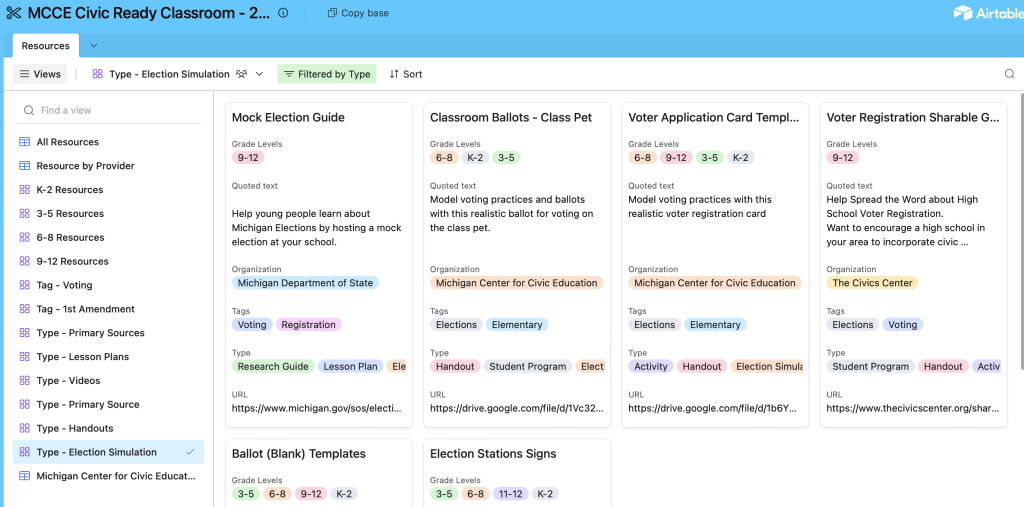The image size is (1024, 507).
Task: Switch to the Resources tab
Action: (46, 46)
